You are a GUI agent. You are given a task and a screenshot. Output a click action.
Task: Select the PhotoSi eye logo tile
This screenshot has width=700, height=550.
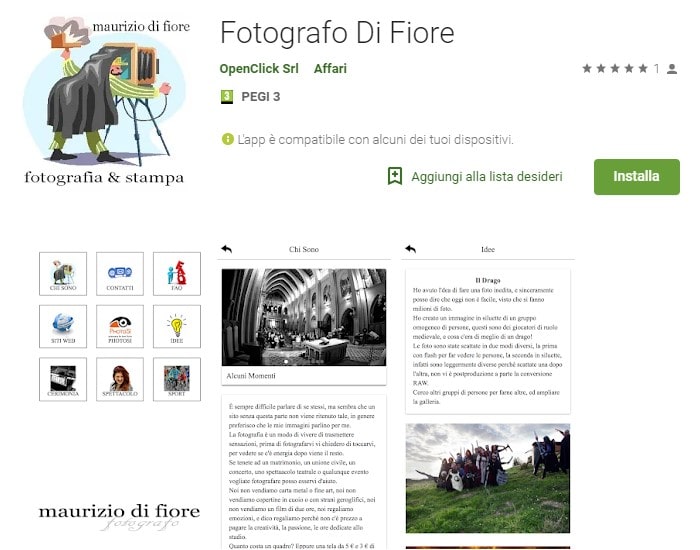[120, 326]
